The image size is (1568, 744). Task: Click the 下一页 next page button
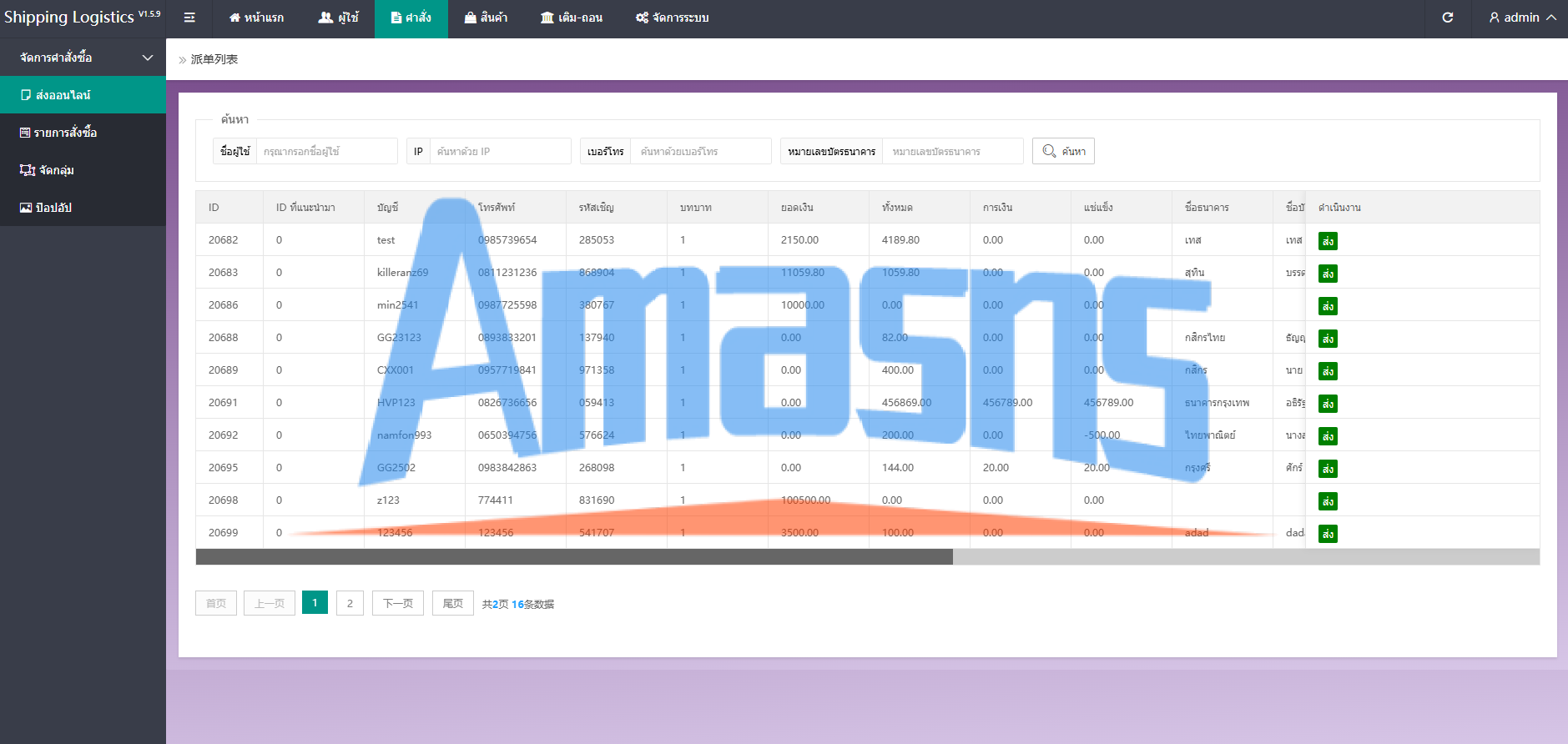(398, 603)
